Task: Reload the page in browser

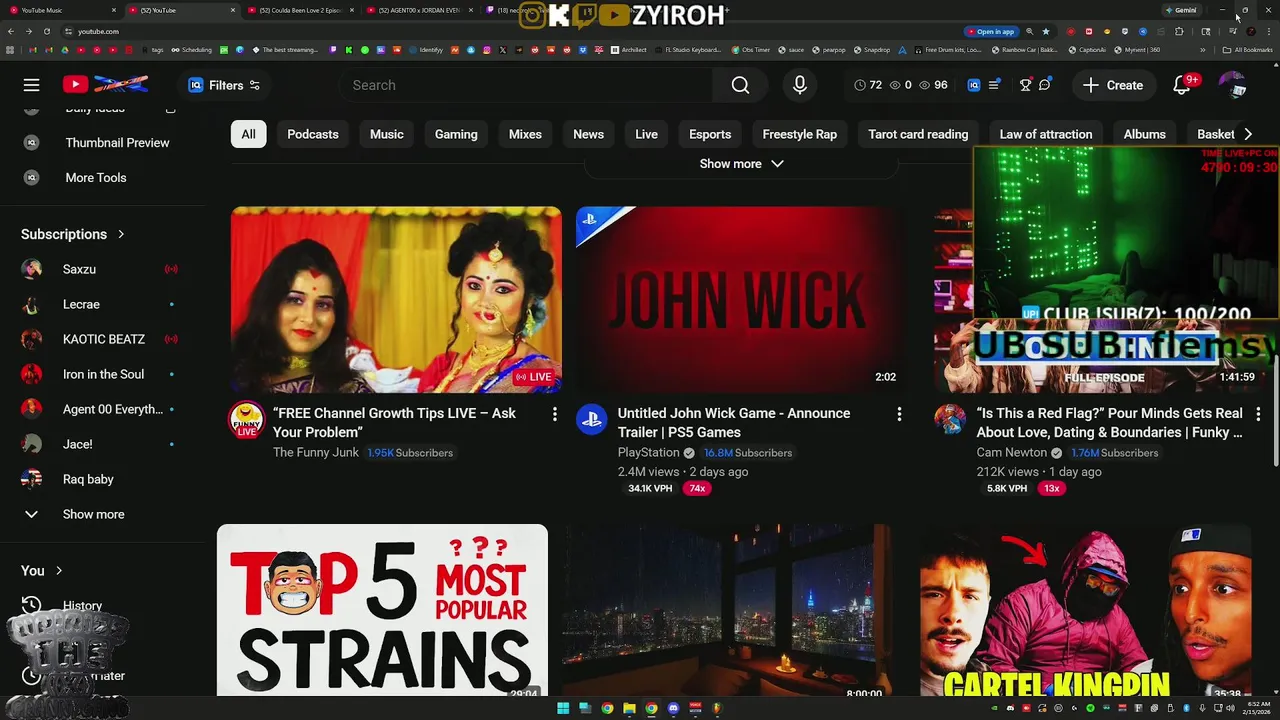Action: [x=46, y=31]
